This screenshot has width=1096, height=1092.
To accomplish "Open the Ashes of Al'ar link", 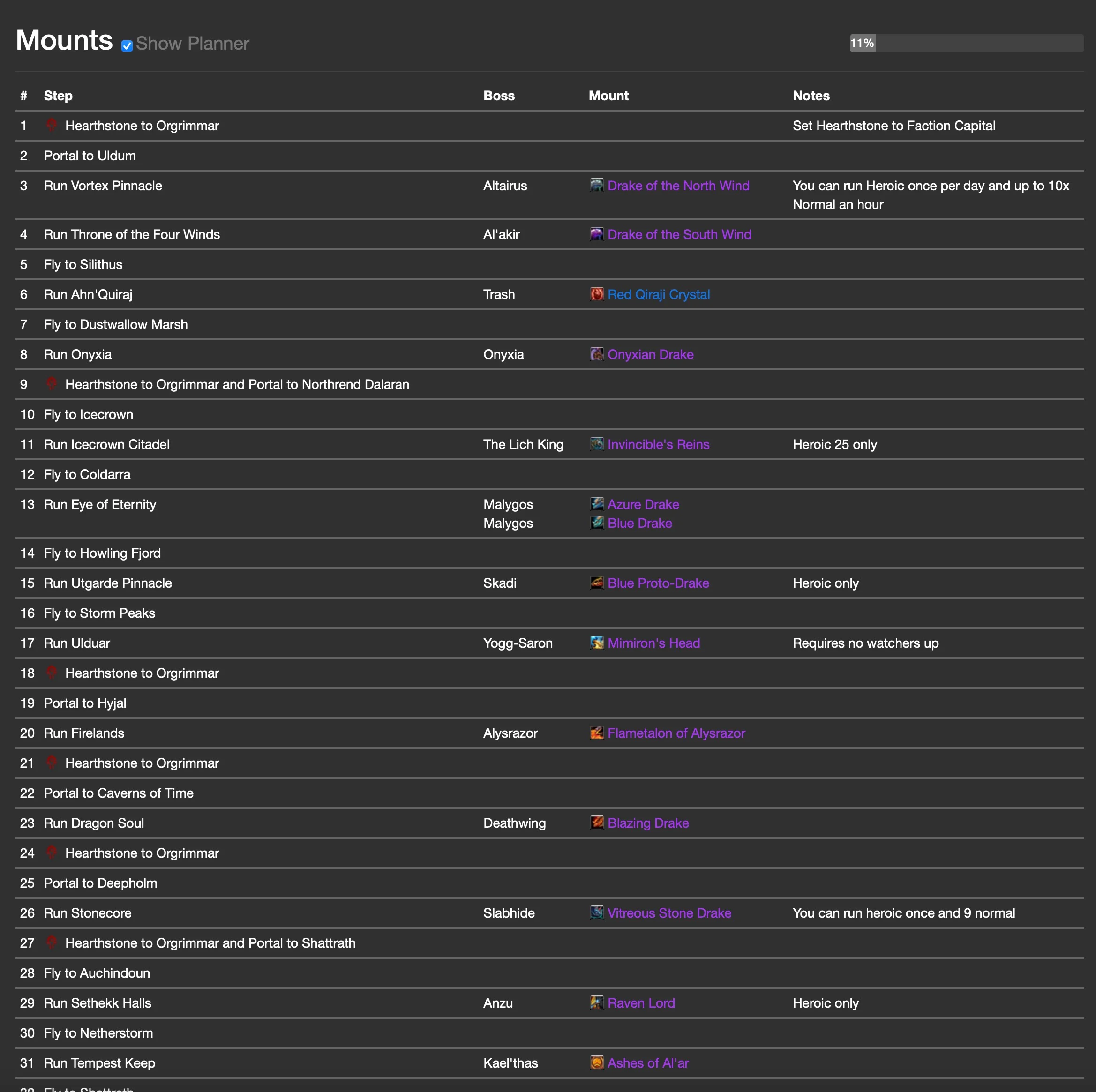I will [648, 1063].
